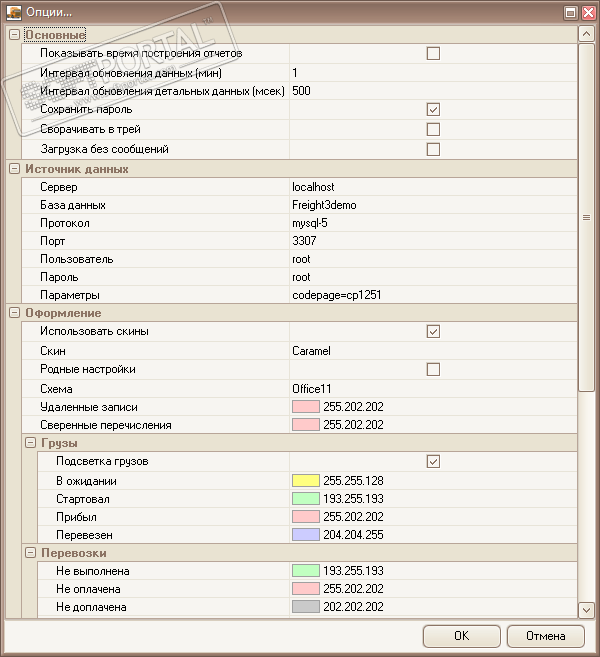
Task: Click the vertical scrollbar thumb
Action: (x=587, y=217)
